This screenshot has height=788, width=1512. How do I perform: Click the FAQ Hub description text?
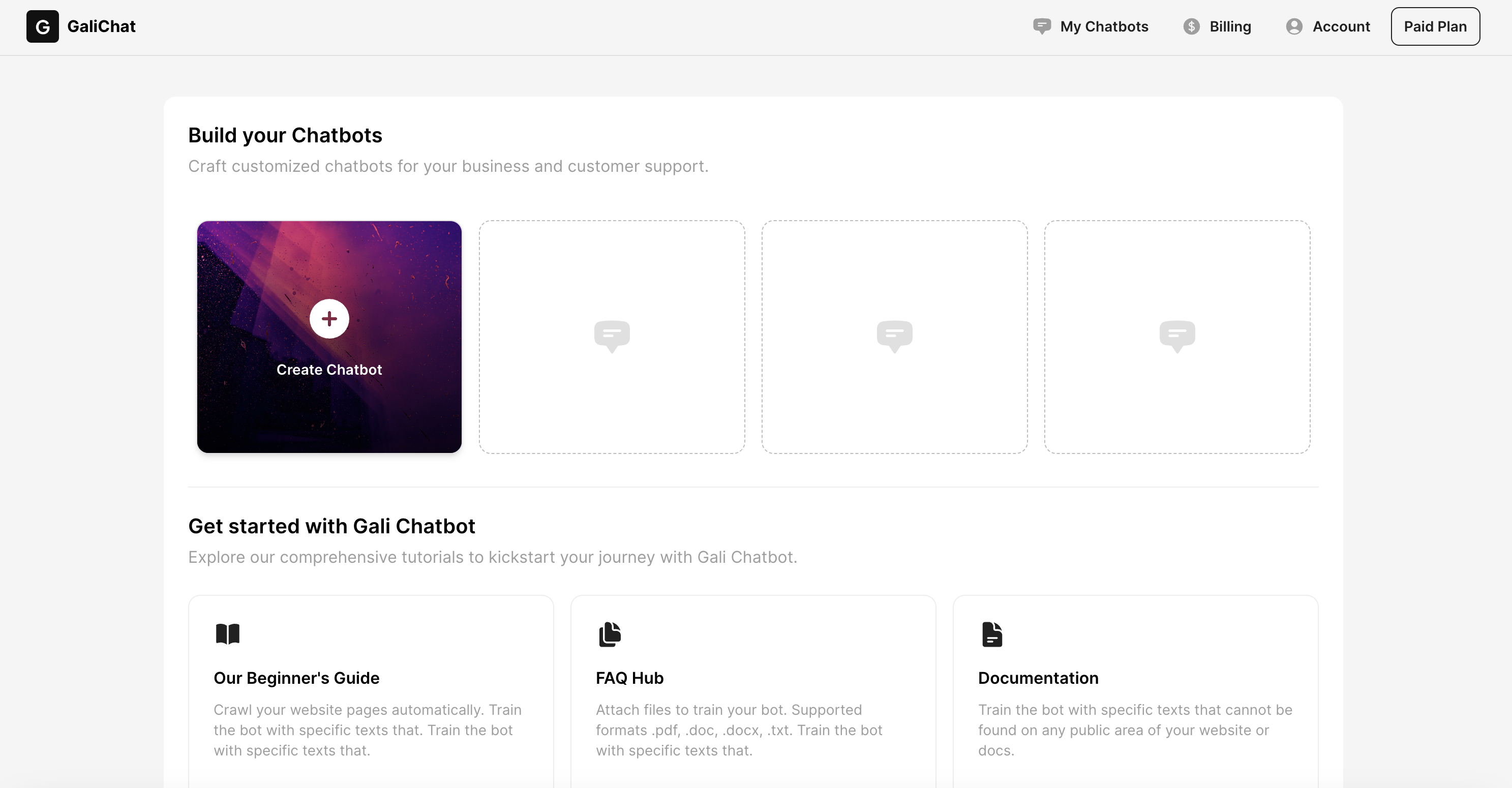click(x=739, y=730)
